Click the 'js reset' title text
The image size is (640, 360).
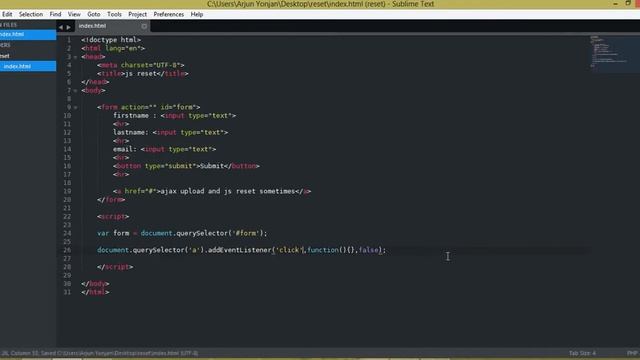point(142,74)
